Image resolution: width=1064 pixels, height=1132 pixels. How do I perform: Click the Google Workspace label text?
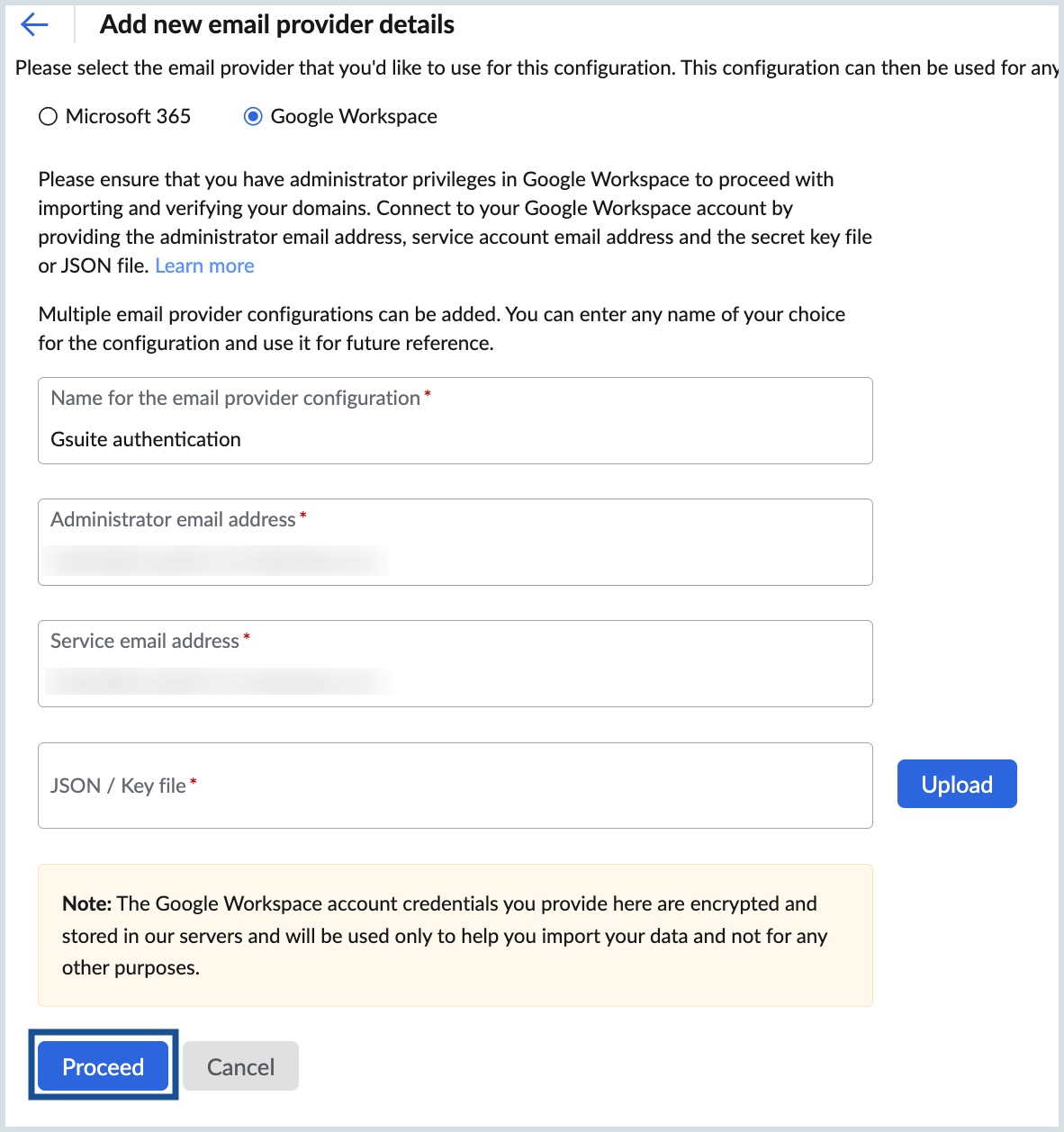351,116
